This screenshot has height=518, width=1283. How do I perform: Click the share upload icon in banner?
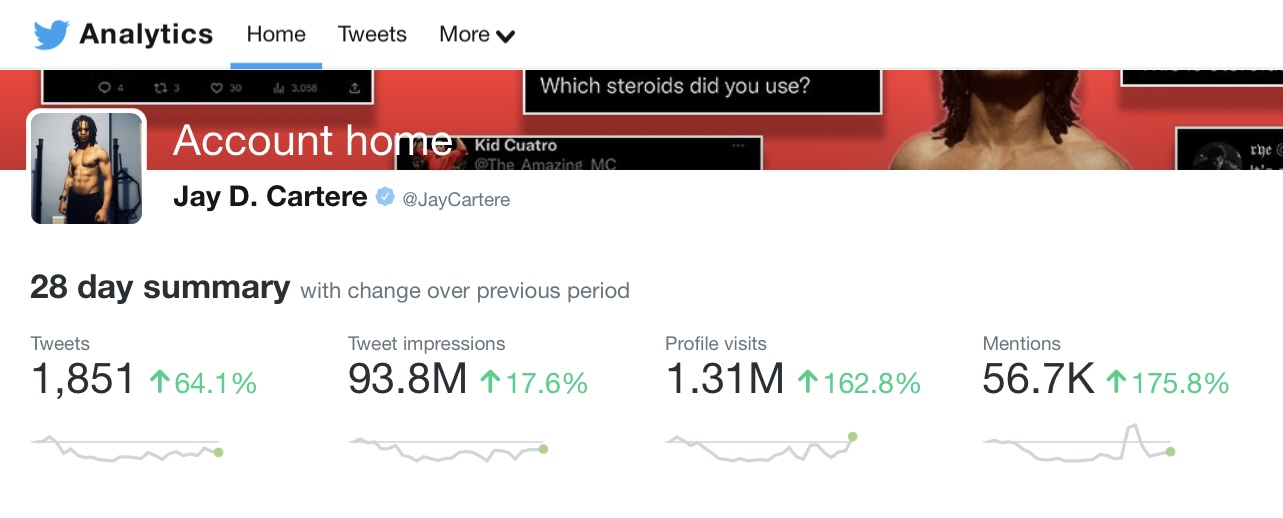pos(354,88)
